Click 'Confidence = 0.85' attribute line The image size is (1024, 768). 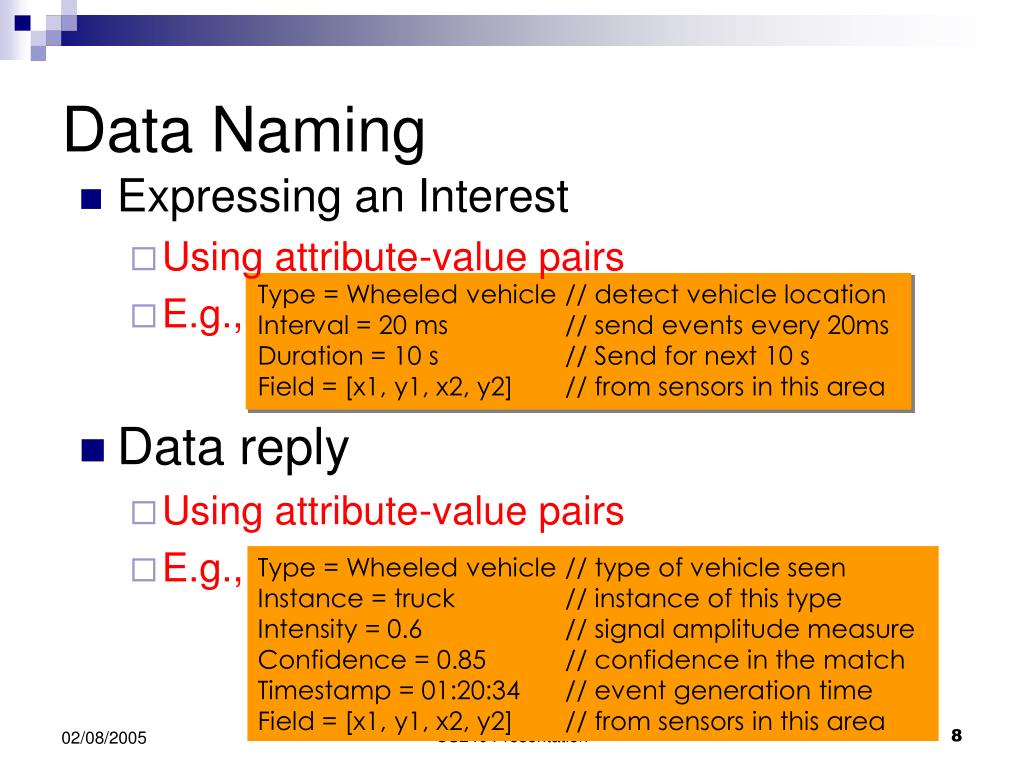point(372,660)
